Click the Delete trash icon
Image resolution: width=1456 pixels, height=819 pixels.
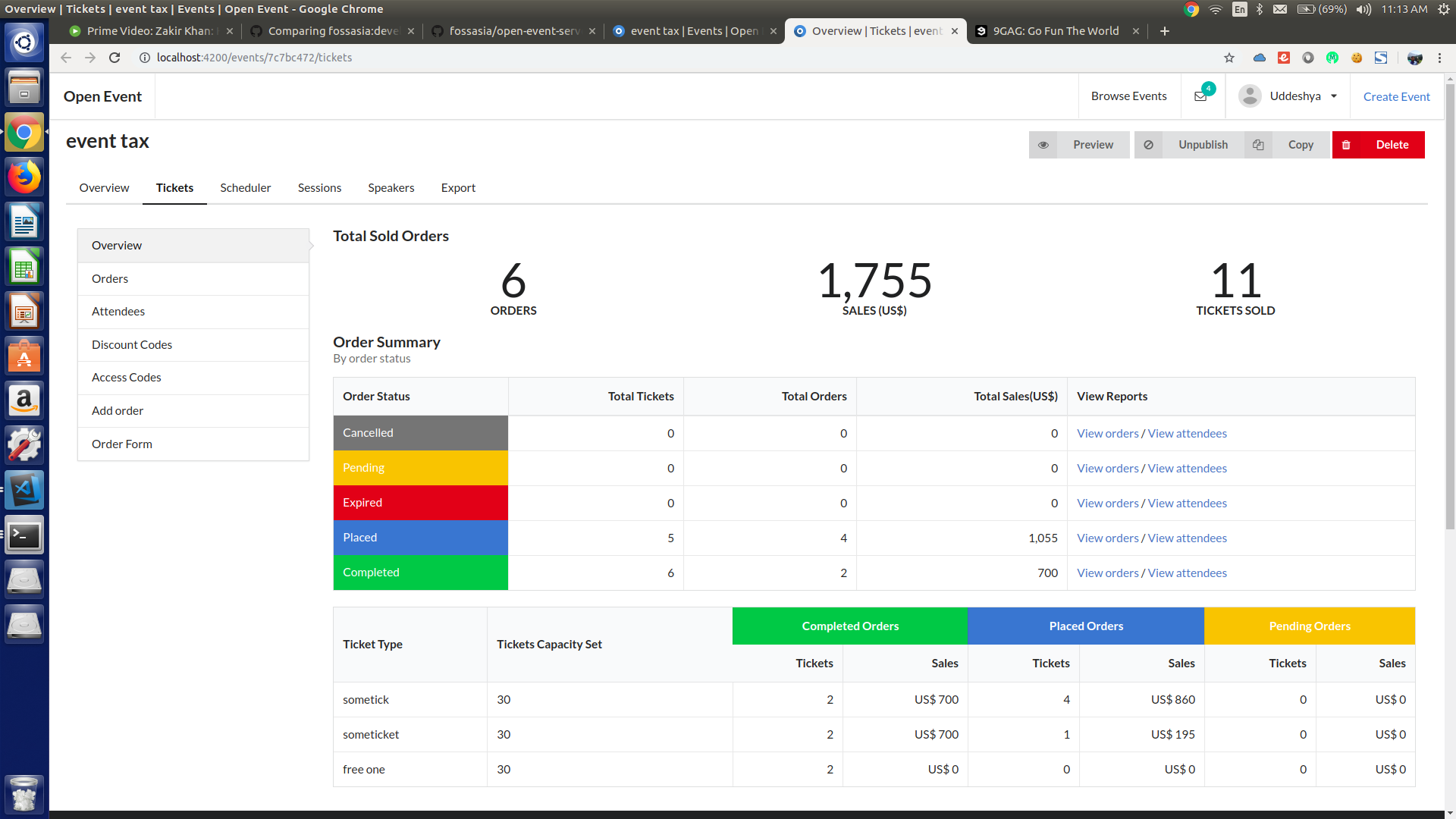[1347, 145]
